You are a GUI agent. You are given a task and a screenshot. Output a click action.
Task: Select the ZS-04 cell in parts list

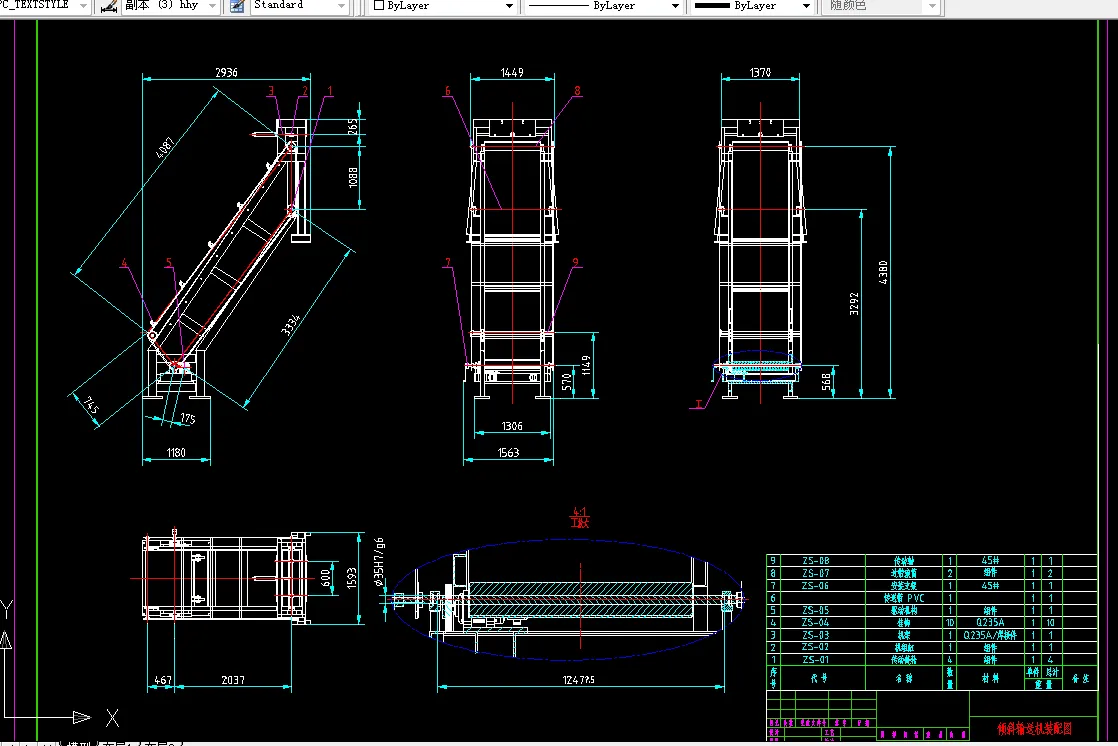coord(816,623)
